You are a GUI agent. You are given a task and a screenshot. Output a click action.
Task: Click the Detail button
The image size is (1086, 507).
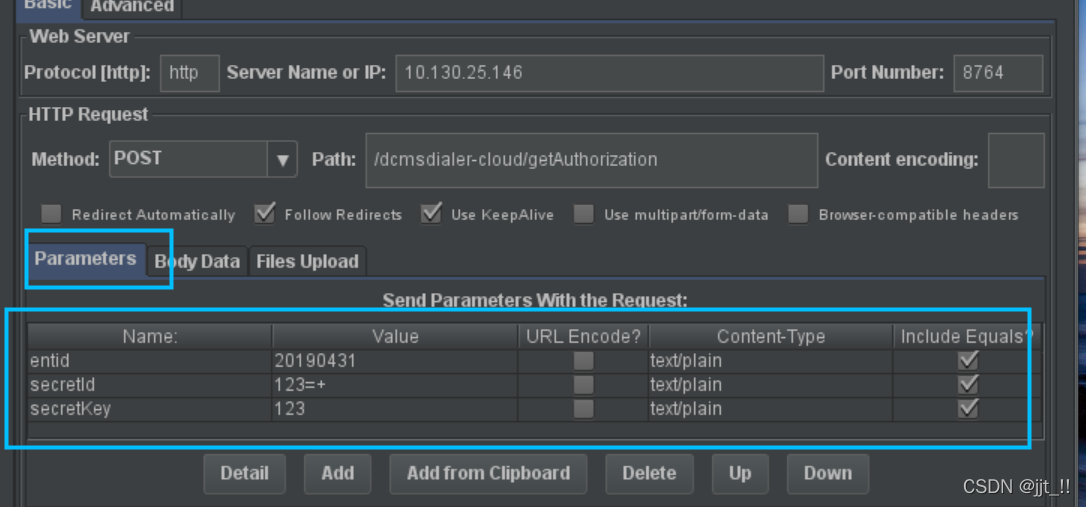tap(244, 474)
